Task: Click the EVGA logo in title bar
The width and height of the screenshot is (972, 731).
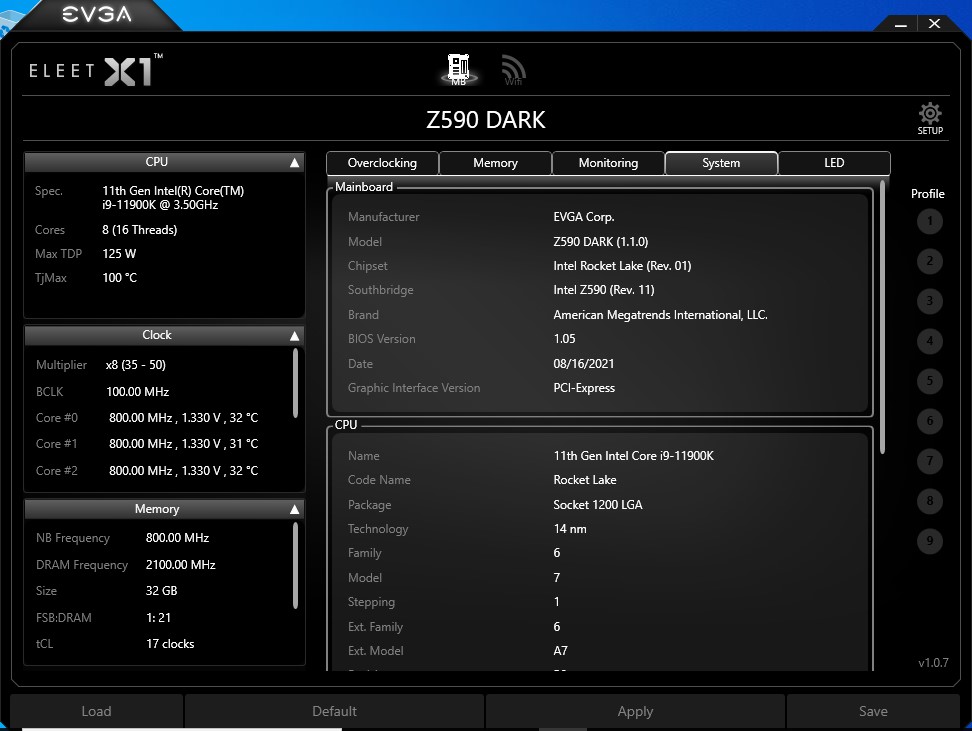Action: [x=97, y=14]
